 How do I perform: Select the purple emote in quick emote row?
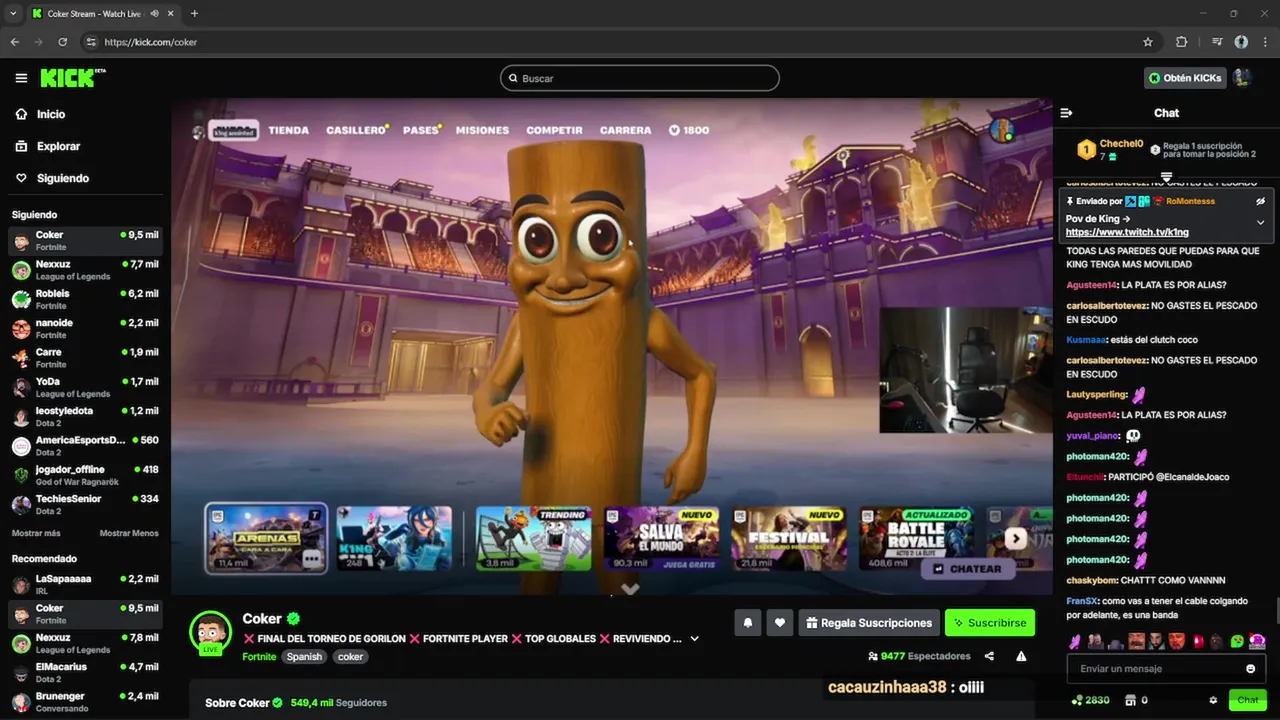click(1075, 641)
